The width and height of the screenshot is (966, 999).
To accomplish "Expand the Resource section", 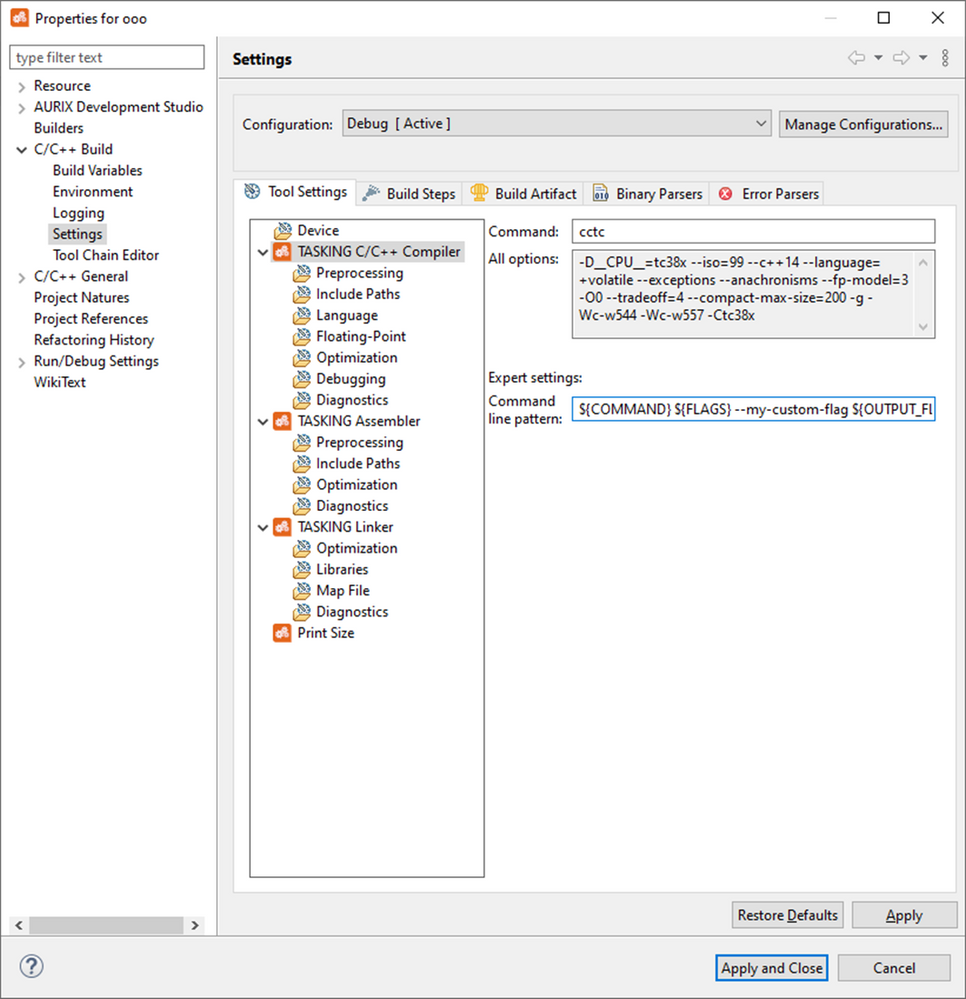I will (x=20, y=86).
